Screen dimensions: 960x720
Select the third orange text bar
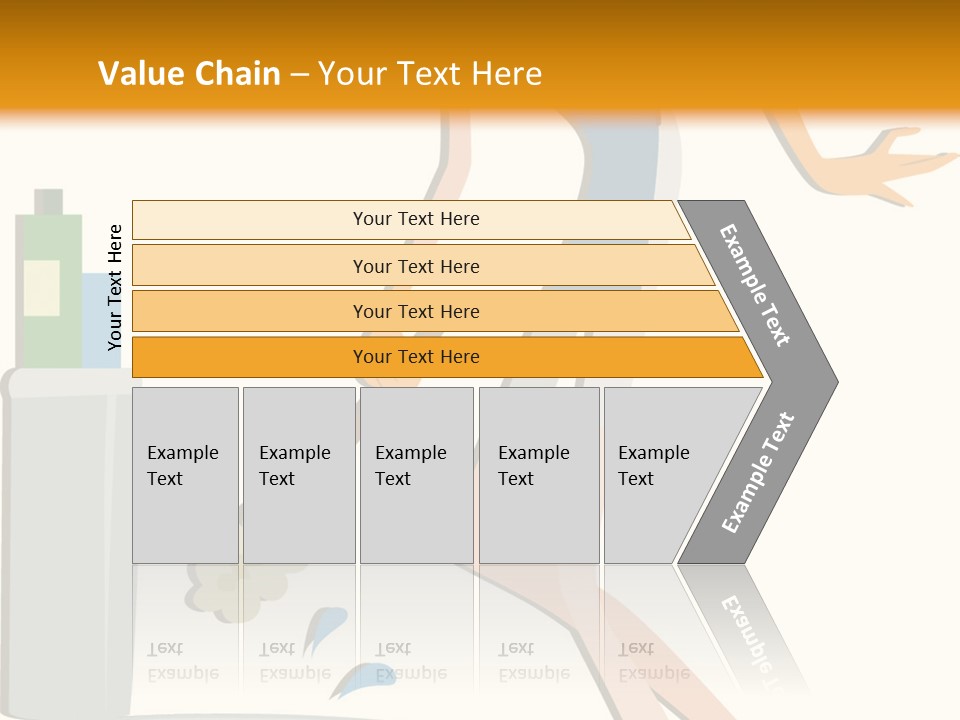(416, 311)
